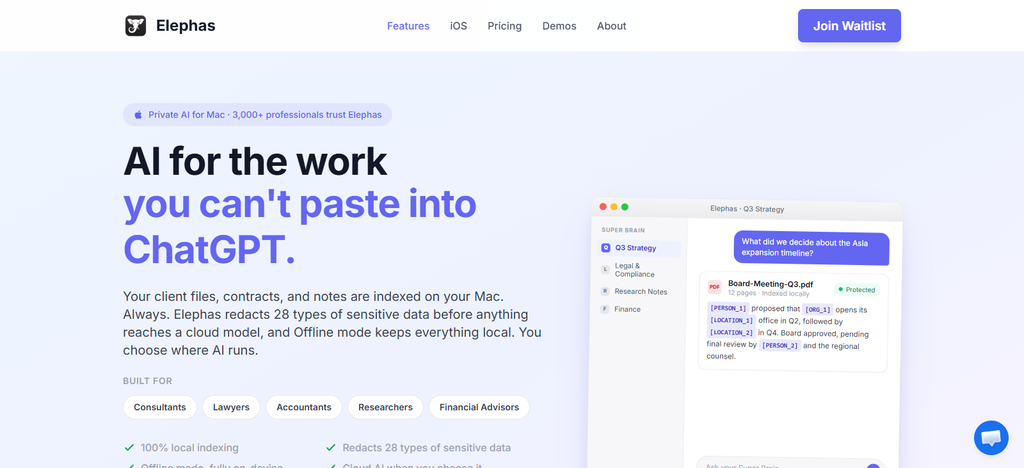This screenshot has height=468, width=1024.
Task: Click the green check beside 100% local indexing
Action: tap(129, 448)
